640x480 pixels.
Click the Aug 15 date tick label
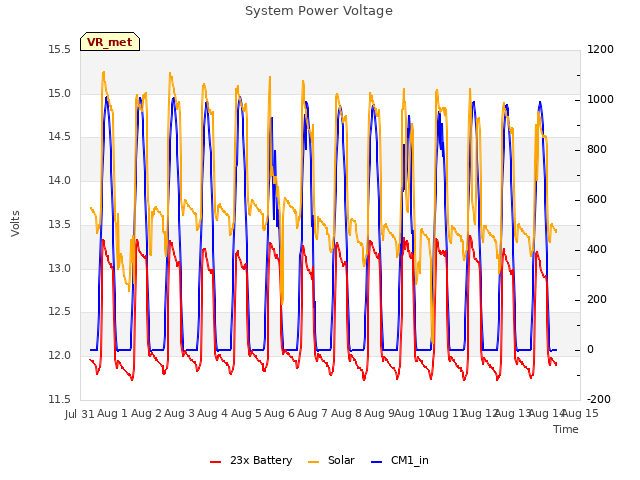tap(580, 414)
